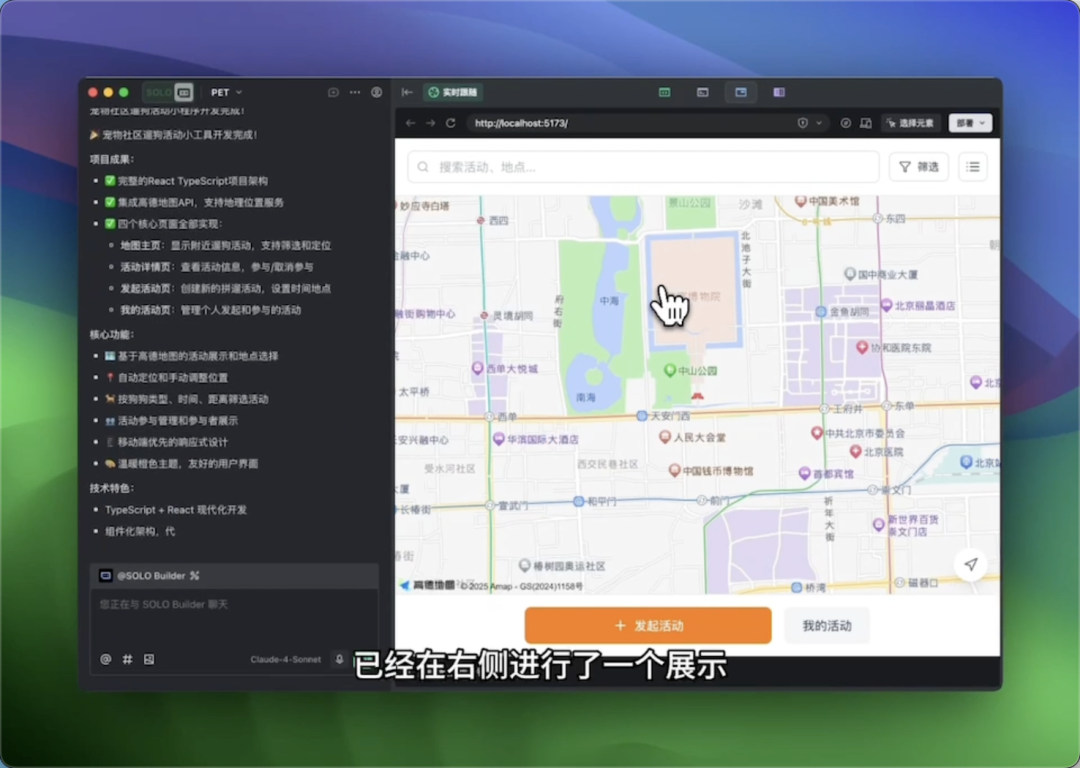Switch to the 实时跟随 tab
Image resolution: width=1080 pixels, height=768 pixels.
[x=452, y=92]
